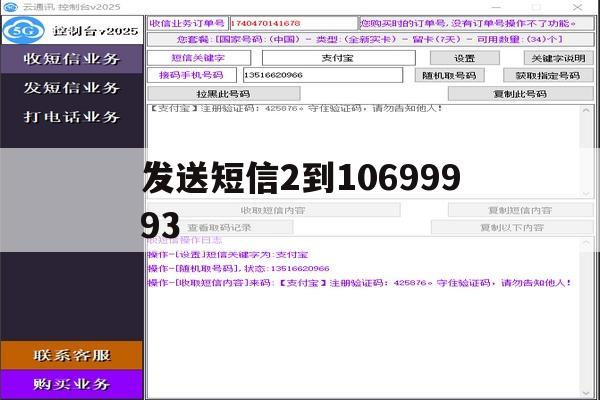The width and height of the screenshot is (600, 400).
Task: Click 查看取码记录 button
Action: click(x=220, y=227)
